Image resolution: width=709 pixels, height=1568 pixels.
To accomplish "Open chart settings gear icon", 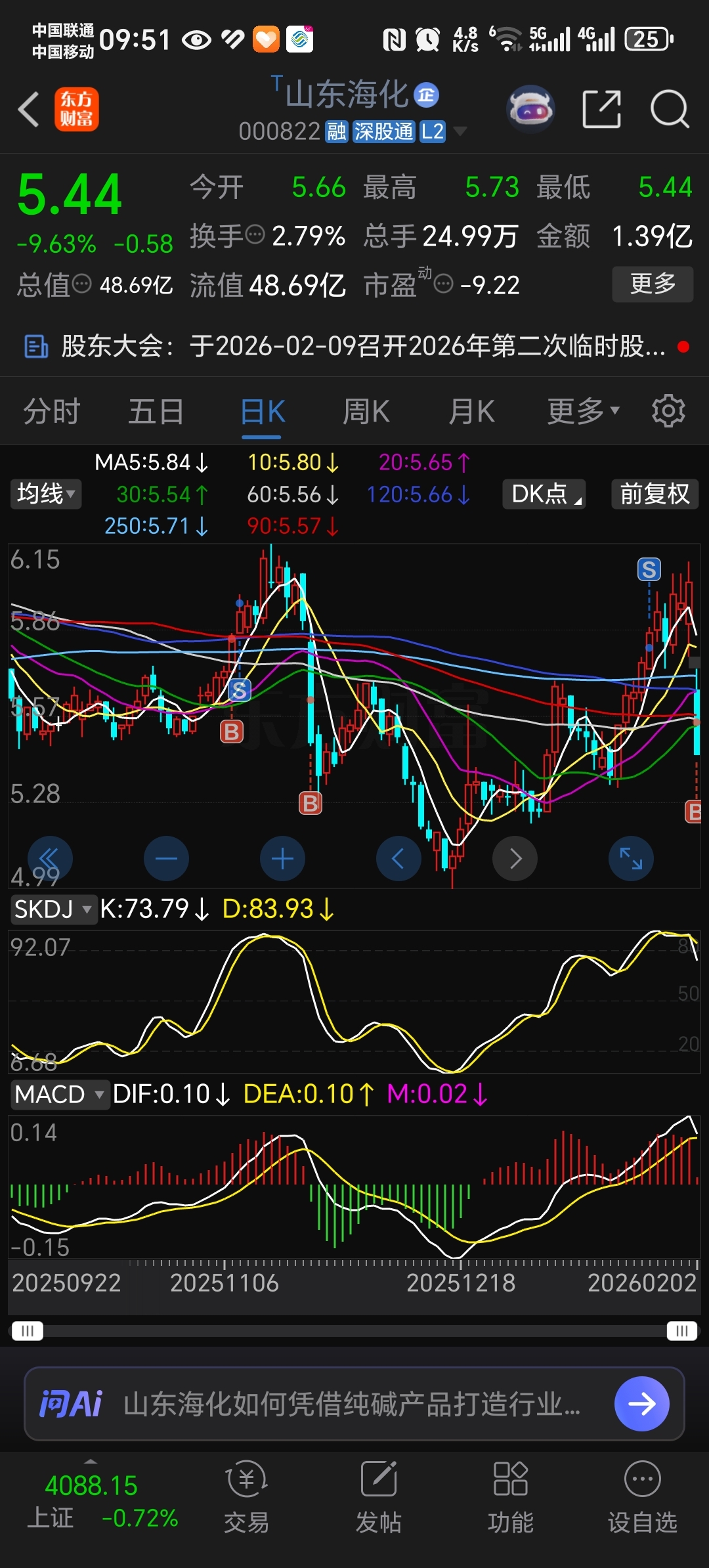I will [668, 411].
